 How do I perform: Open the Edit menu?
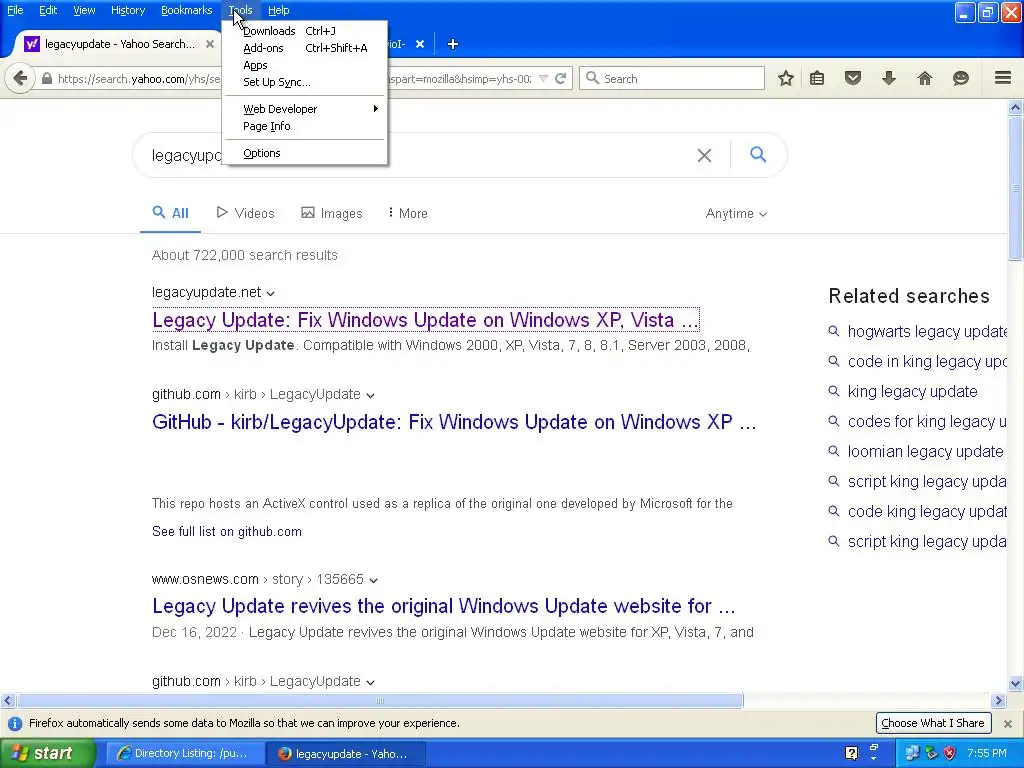tap(48, 10)
